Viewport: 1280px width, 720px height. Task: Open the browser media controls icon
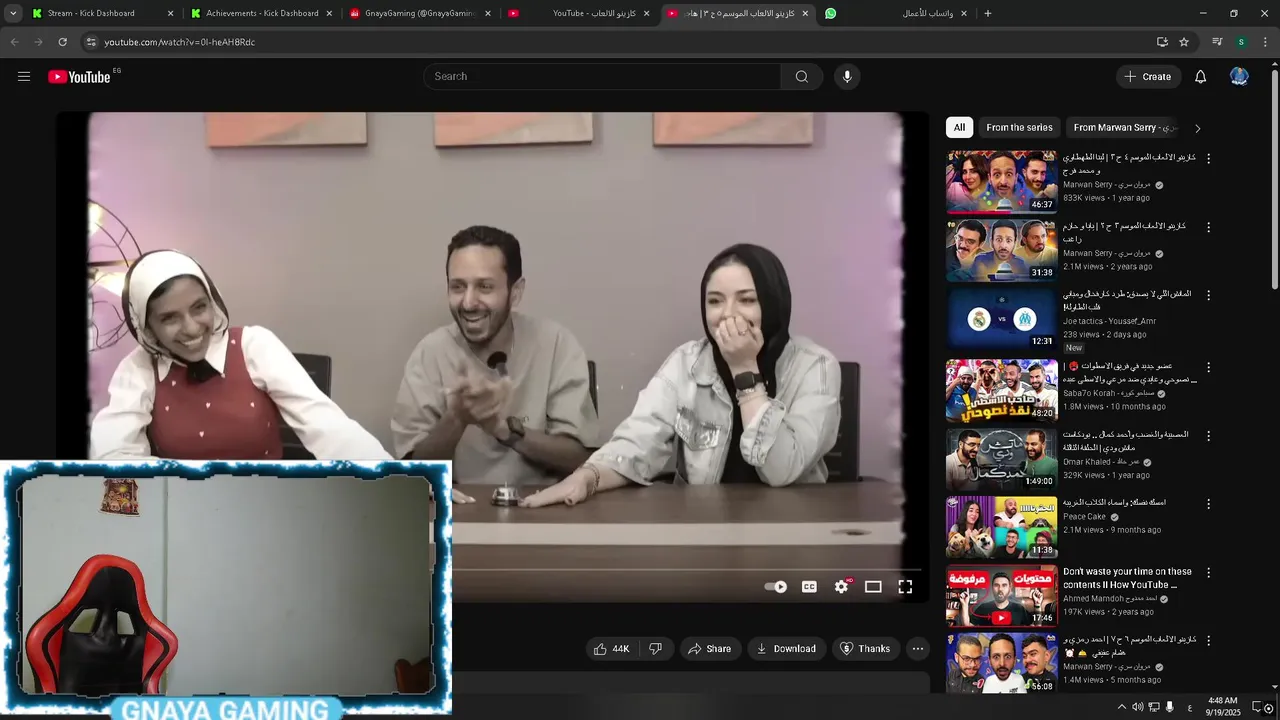coord(1217,42)
